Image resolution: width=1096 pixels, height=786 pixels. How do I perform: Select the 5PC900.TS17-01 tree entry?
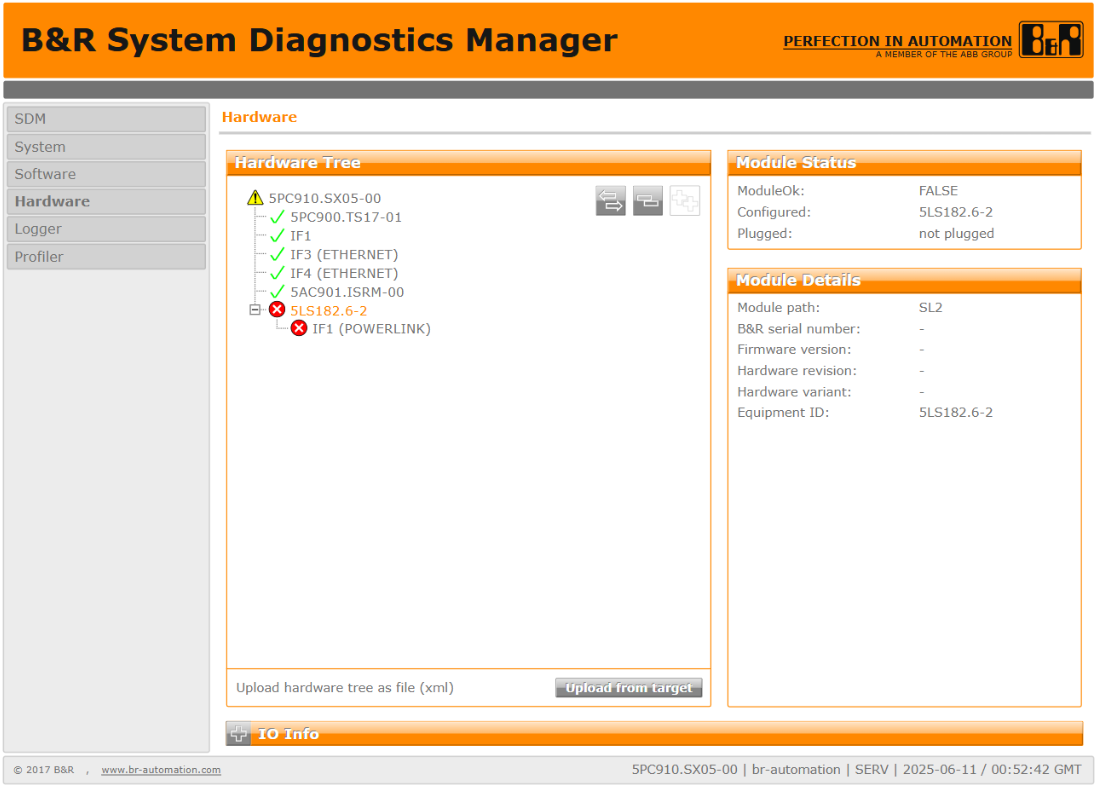pyautogui.click(x=346, y=217)
